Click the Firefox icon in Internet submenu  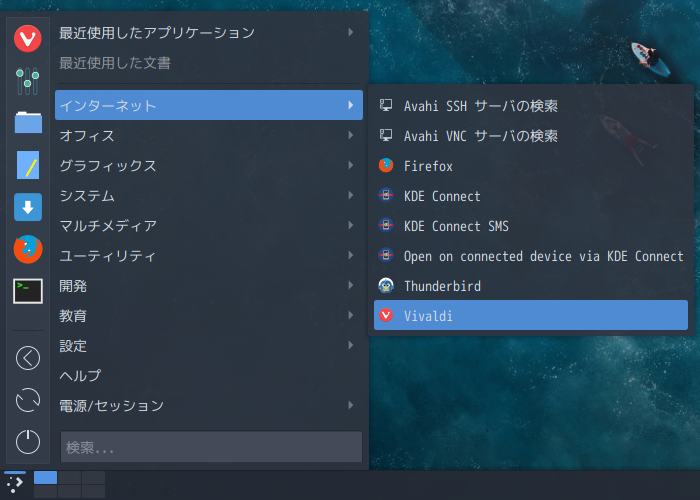pos(386,165)
